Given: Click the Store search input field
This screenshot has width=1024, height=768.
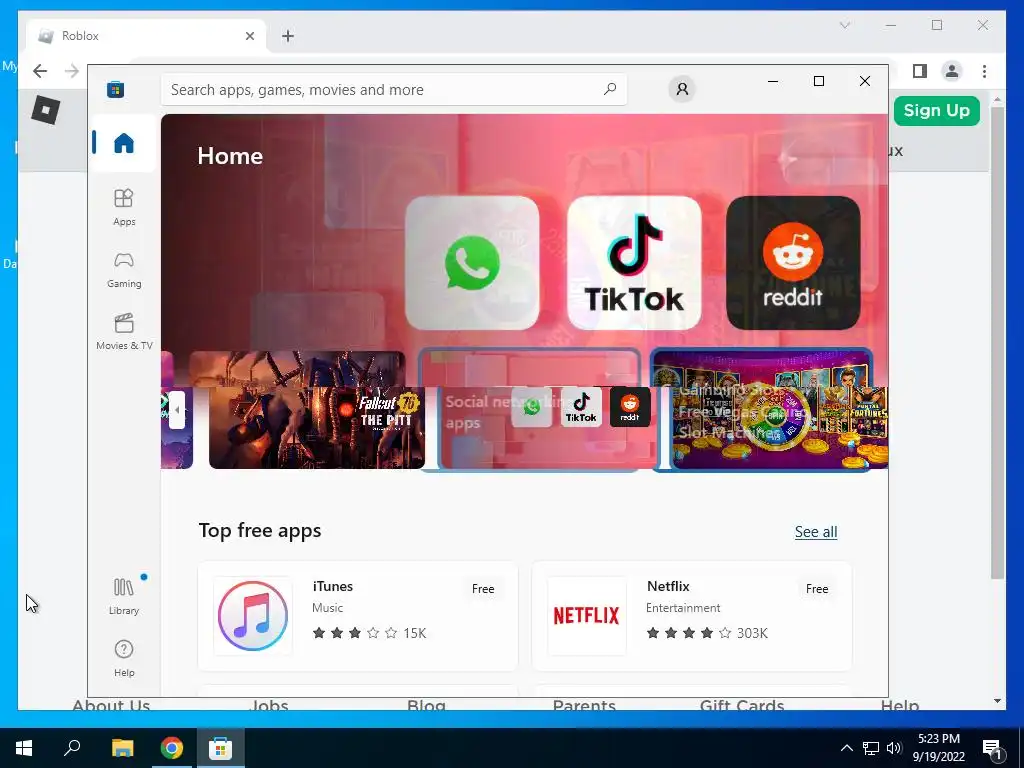Looking at the screenshot, I should point(394,89).
